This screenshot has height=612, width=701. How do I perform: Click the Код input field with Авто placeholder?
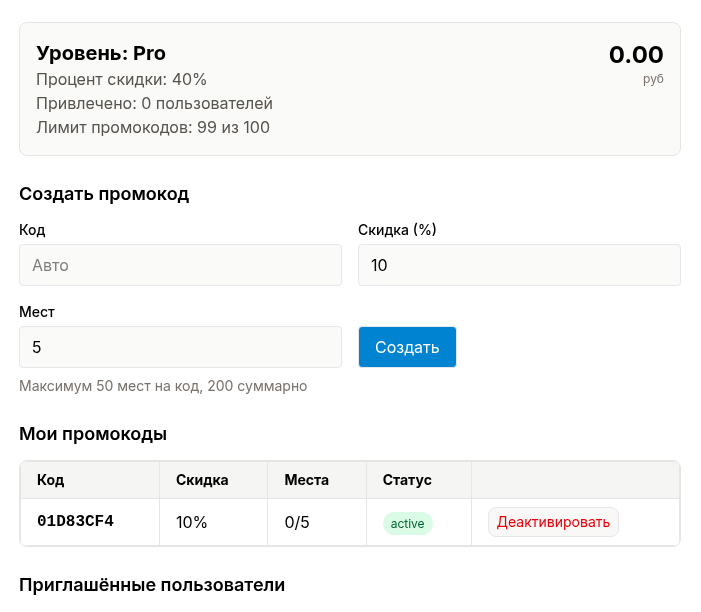pos(180,265)
